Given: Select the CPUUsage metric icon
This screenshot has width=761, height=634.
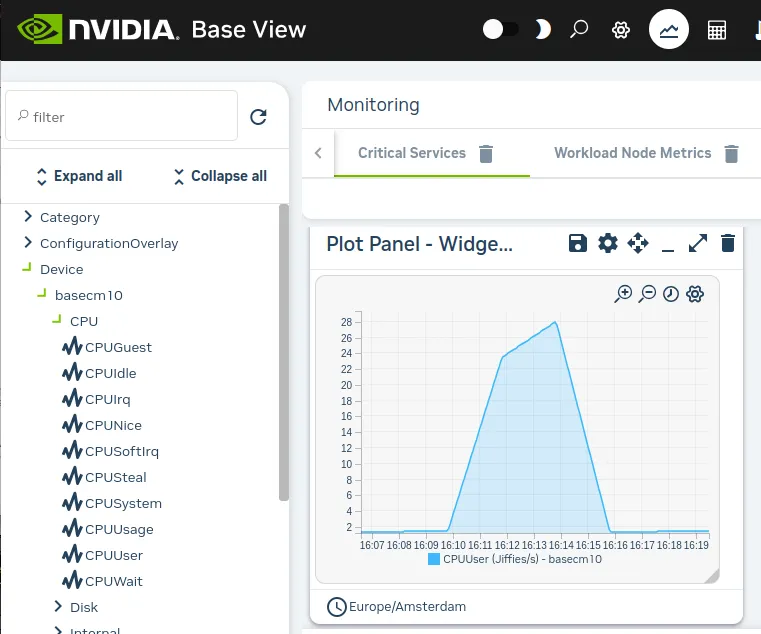Looking at the screenshot, I should 72,529.
